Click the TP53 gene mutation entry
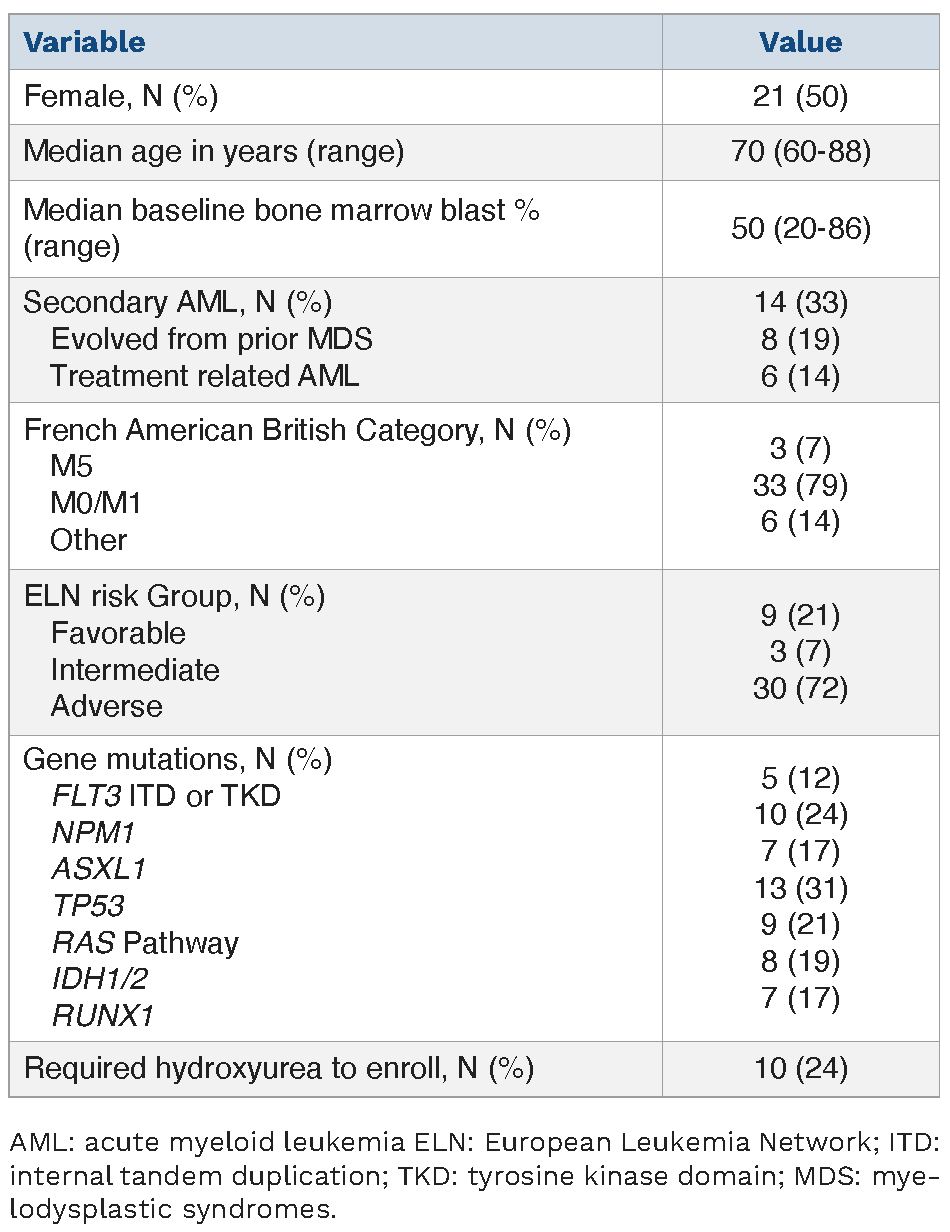 click(x=88, y=906)
